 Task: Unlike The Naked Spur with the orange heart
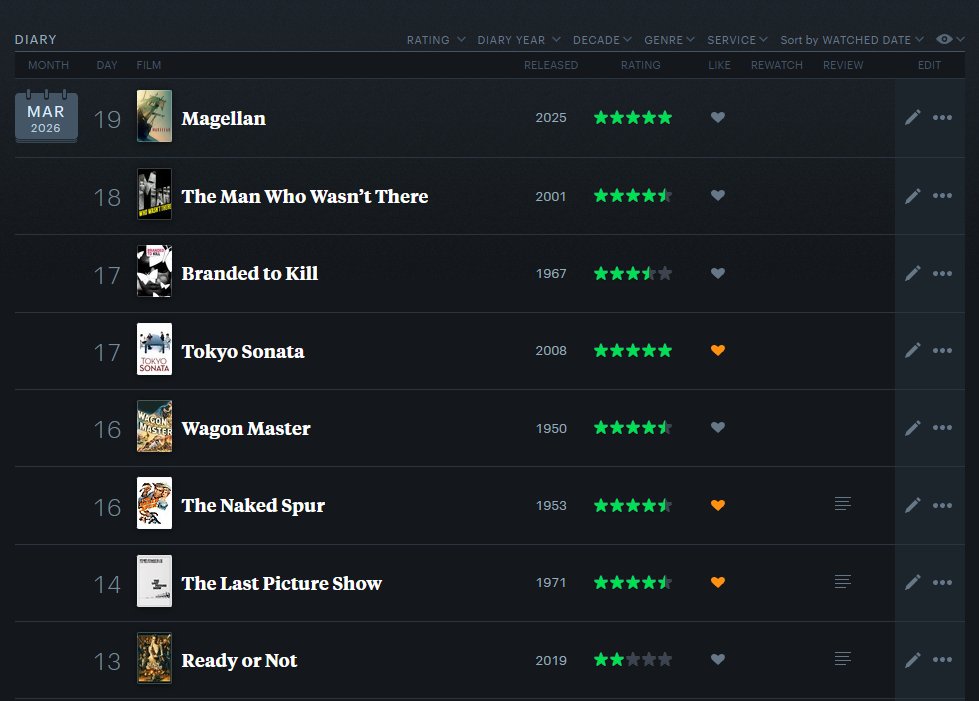click(x=718, y=505)
